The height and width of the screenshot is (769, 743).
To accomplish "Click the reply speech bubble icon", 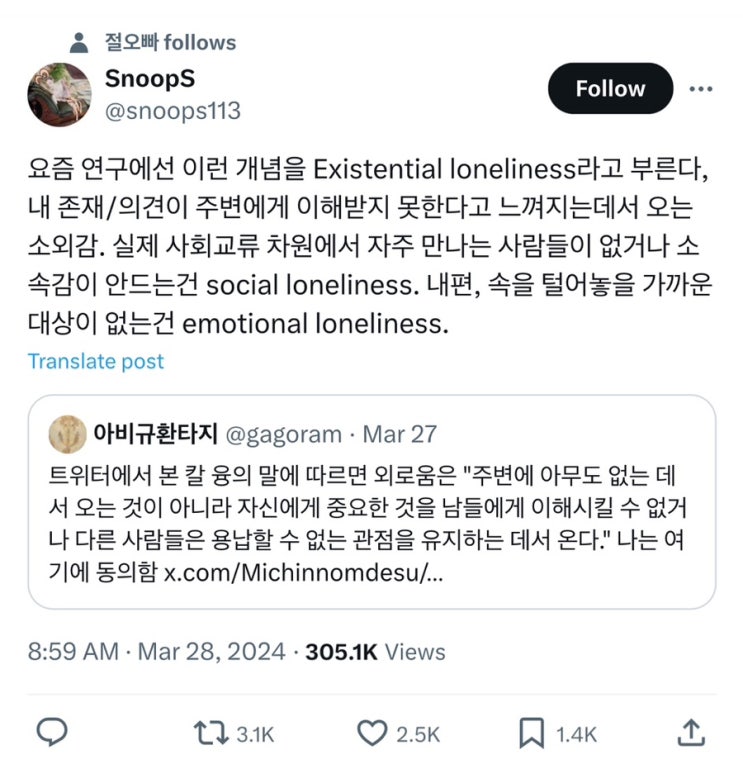I will click(x=52, y=733).
